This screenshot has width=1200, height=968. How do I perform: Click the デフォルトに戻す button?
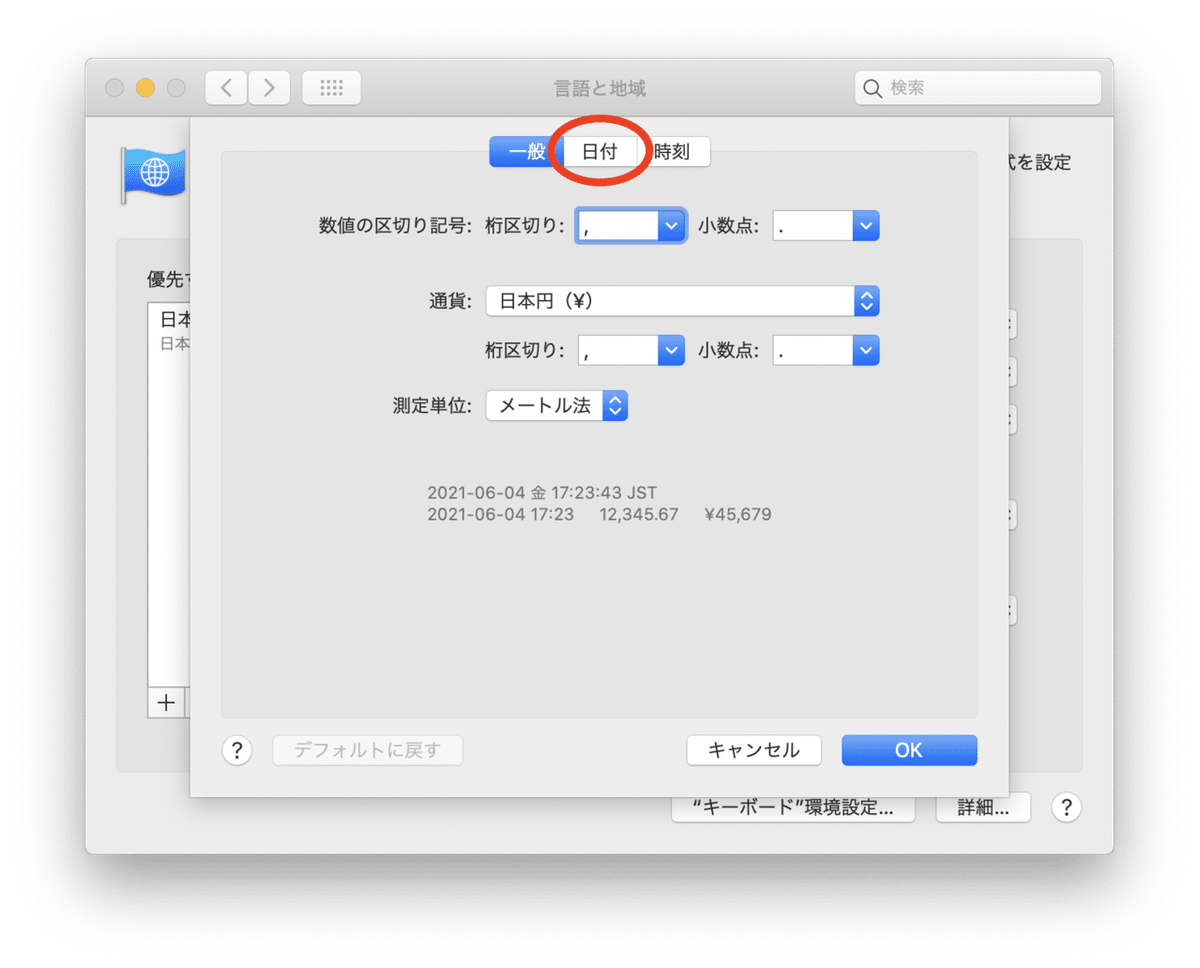click(x=367, y=750)
